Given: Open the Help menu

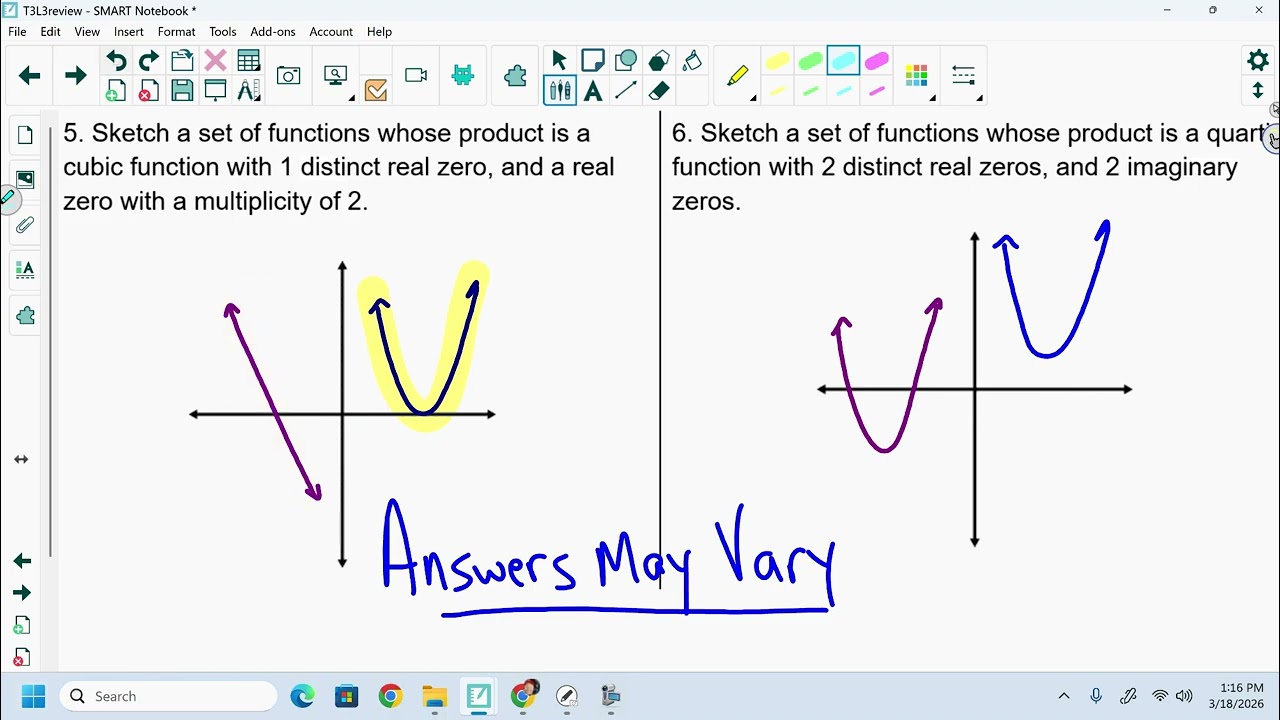Looking at the screenshot, I should coord(379,32).
